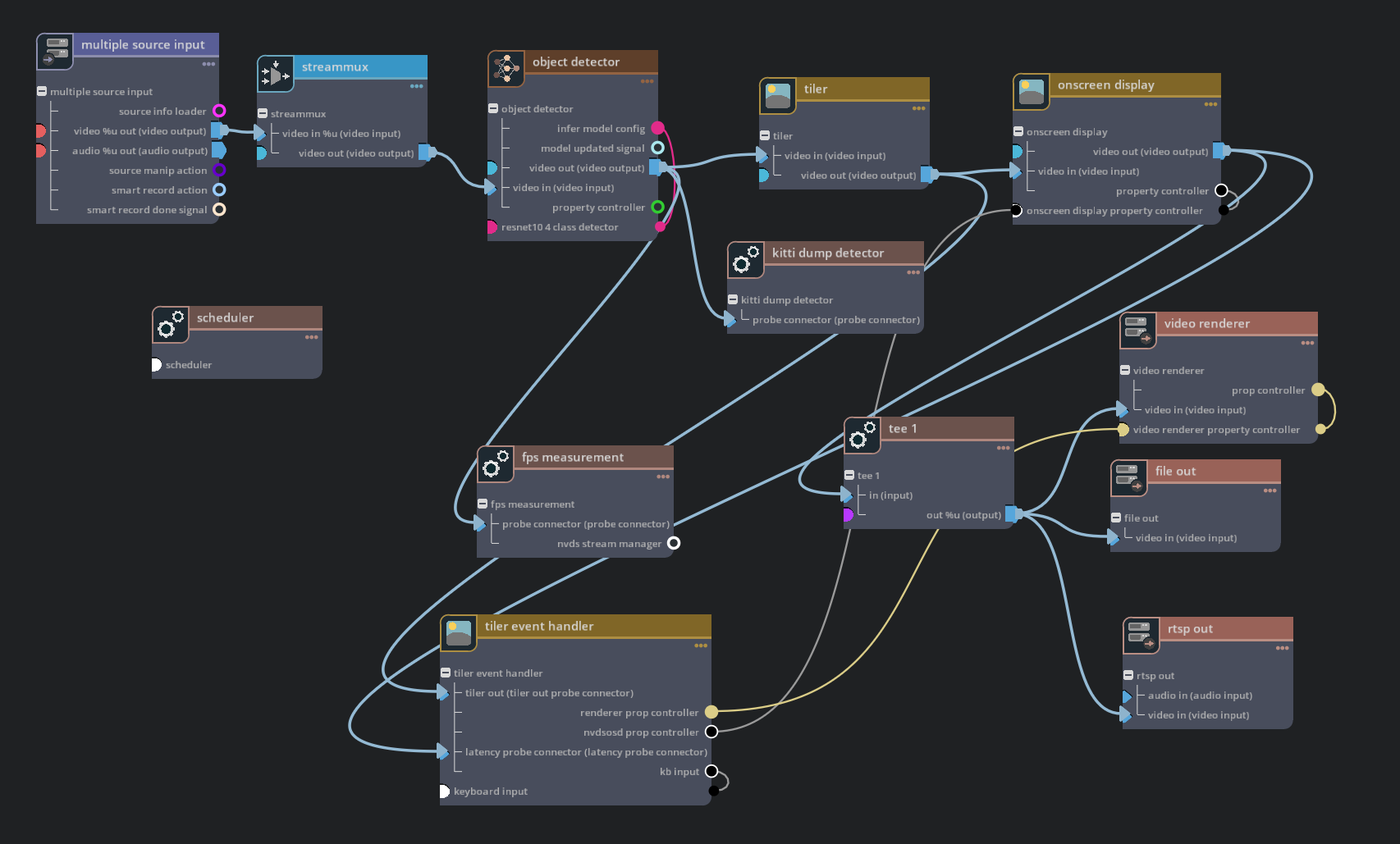This screenshot has height=844, width=1400.
Task: Select the scheduler node title
Action: [x=225, y=317]
